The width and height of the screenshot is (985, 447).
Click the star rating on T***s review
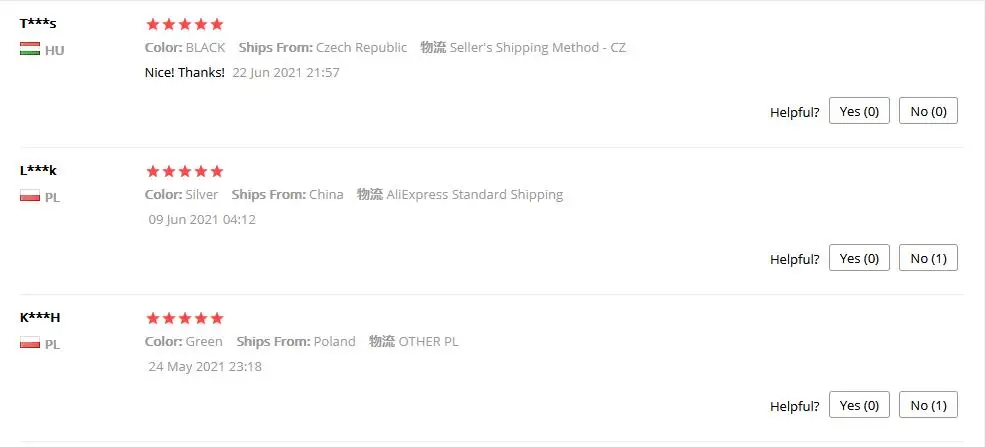point(185,24)
